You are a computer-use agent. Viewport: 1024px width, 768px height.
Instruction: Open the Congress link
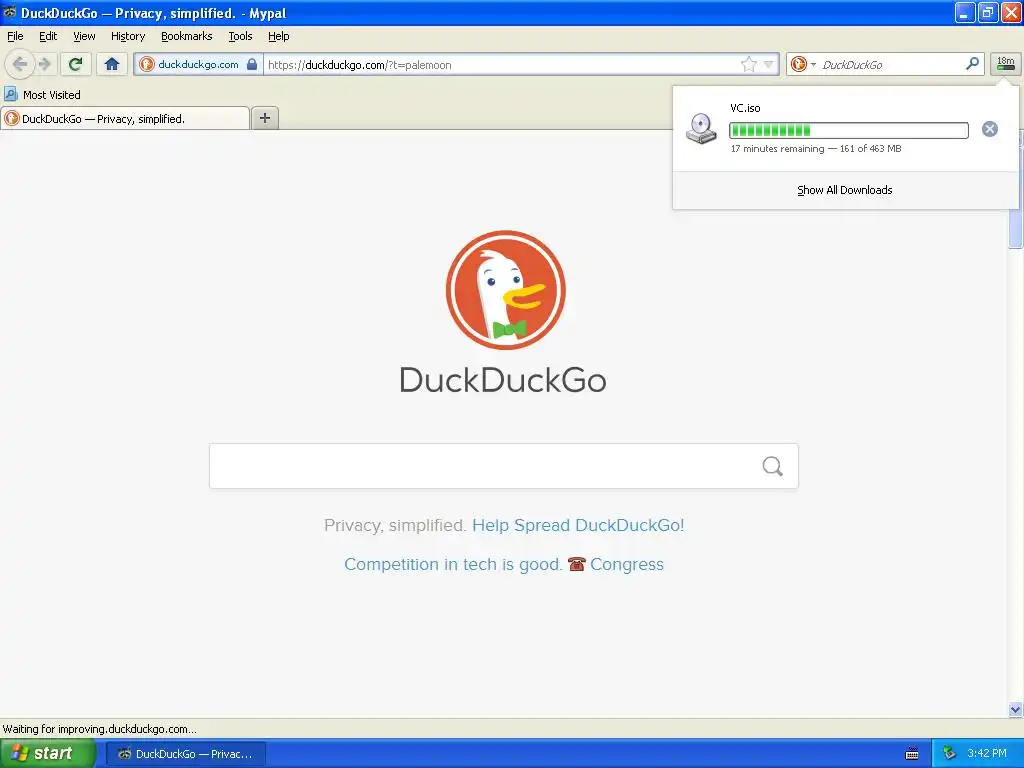pos(627,564)
